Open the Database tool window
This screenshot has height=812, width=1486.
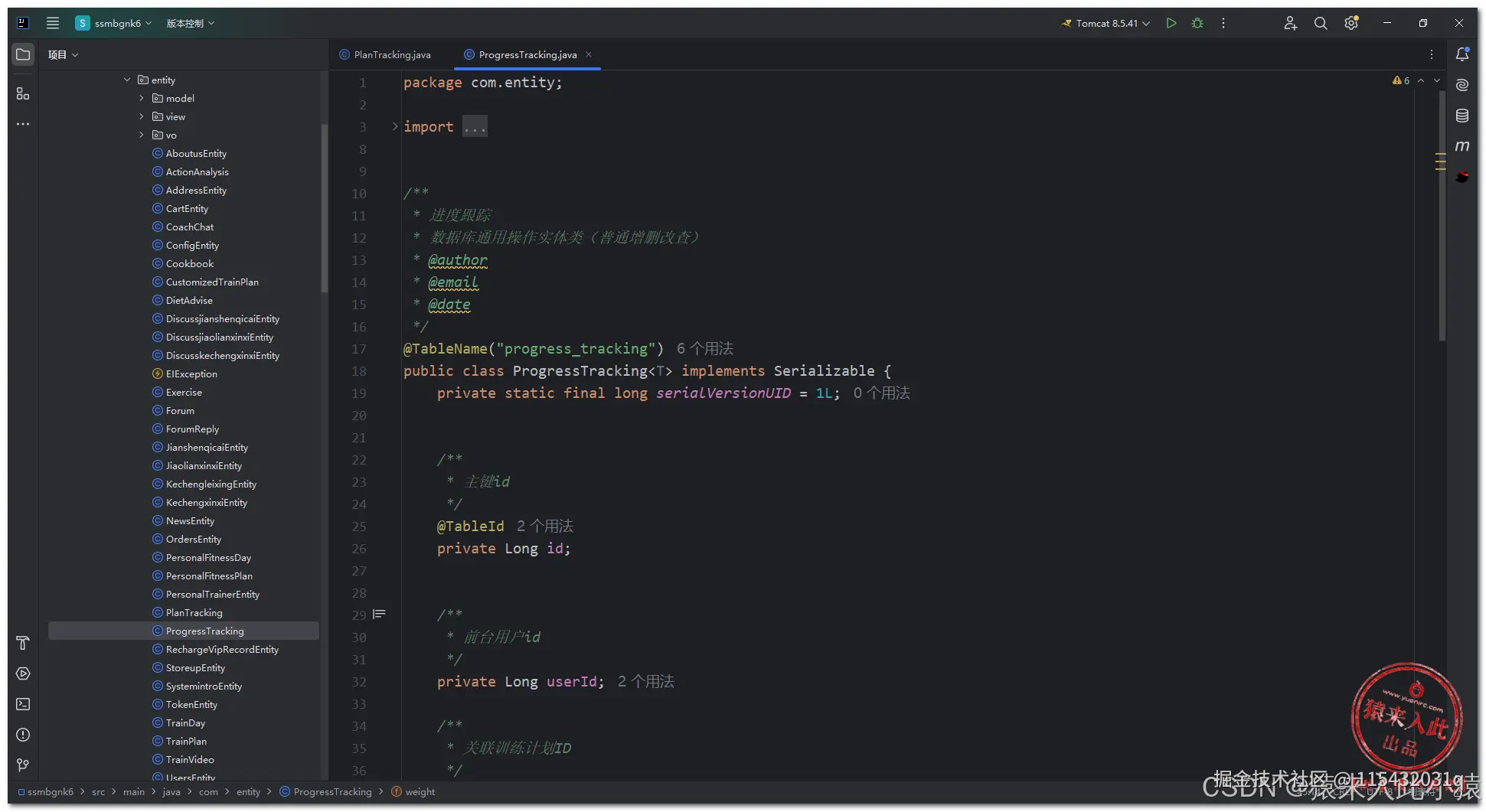coord(1462,116)
